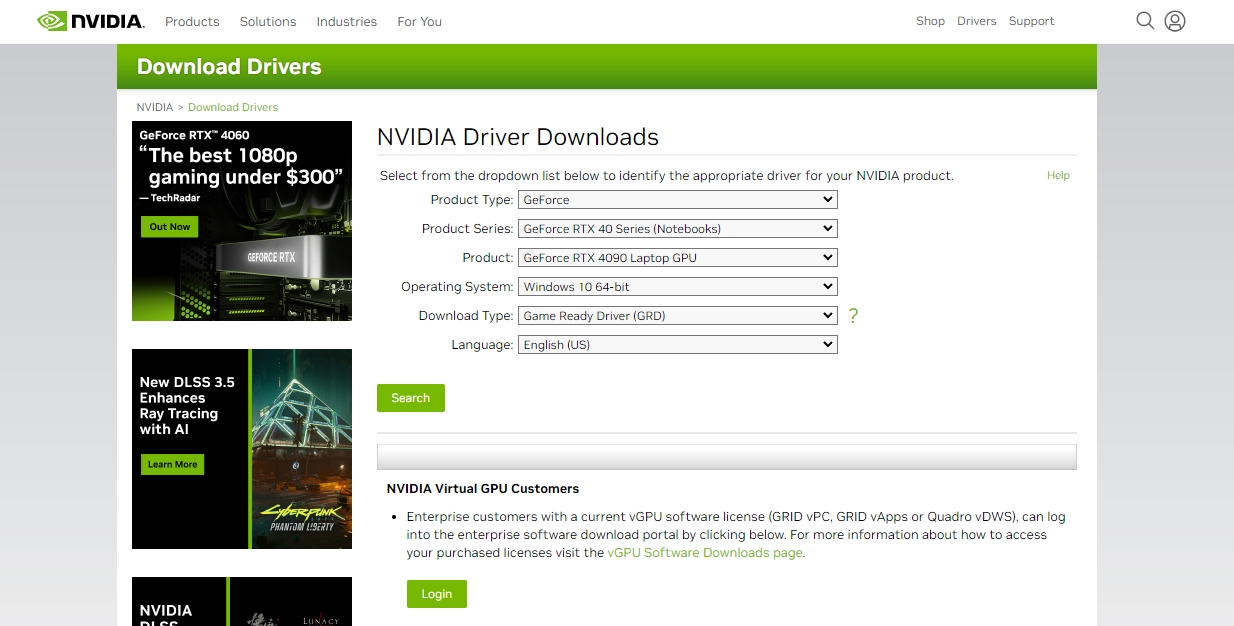Expand the Download Type dropdown

coord(677,316)
